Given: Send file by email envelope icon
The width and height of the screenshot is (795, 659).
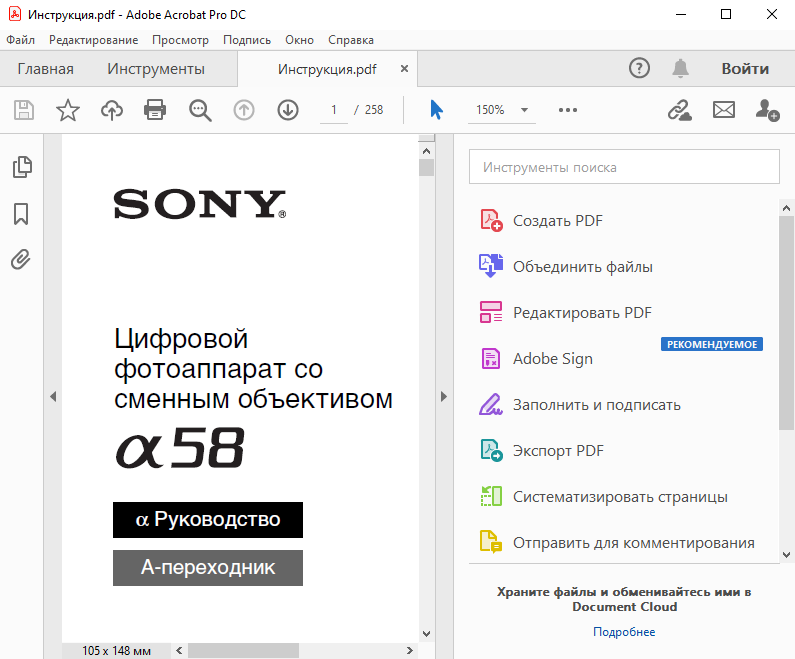Looking at the screenshot, I should (x=724, y=109).
